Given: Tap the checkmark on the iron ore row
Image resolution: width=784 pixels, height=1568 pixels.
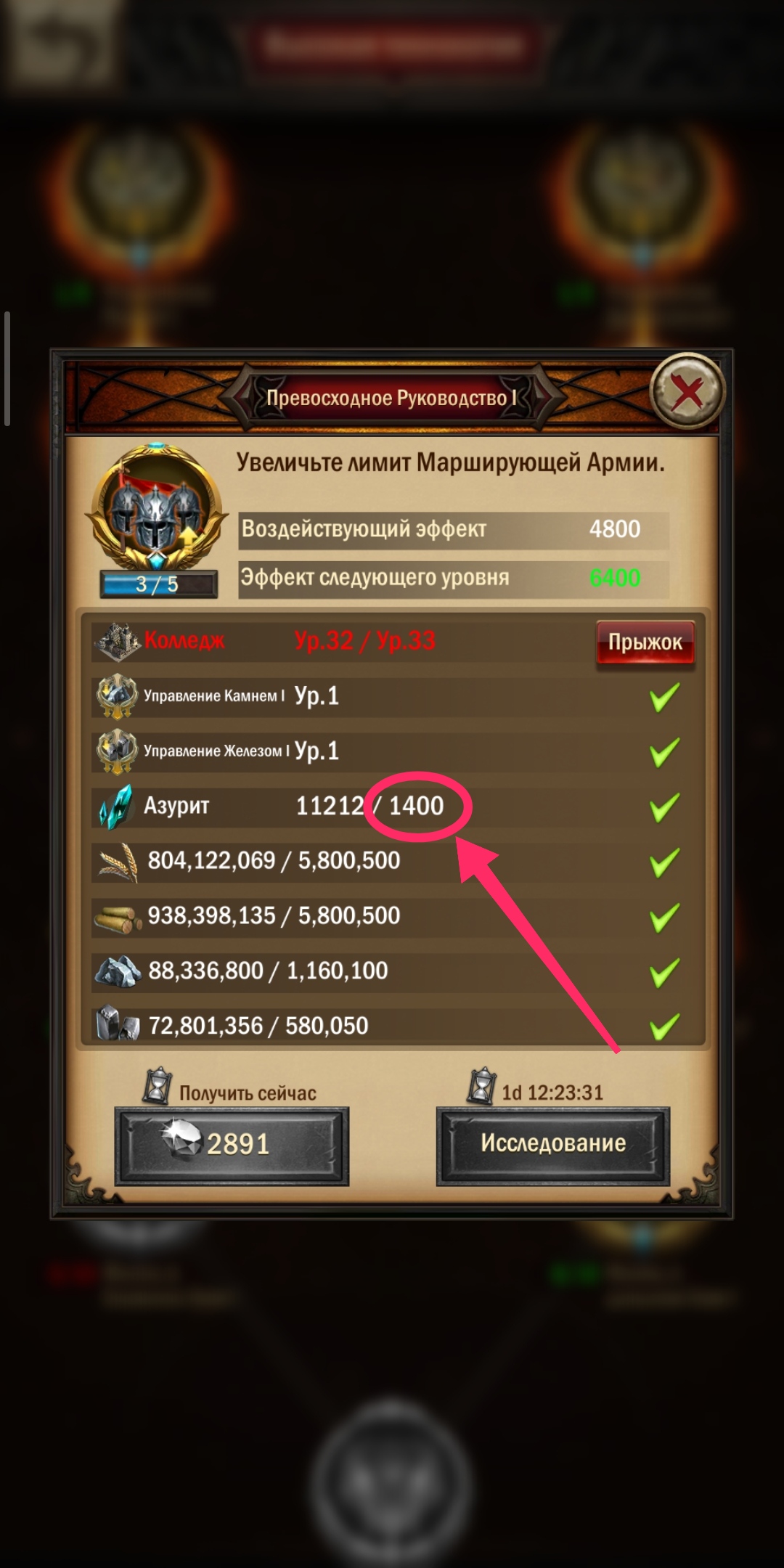Looking at the screenshot, I should (664, 1026).
